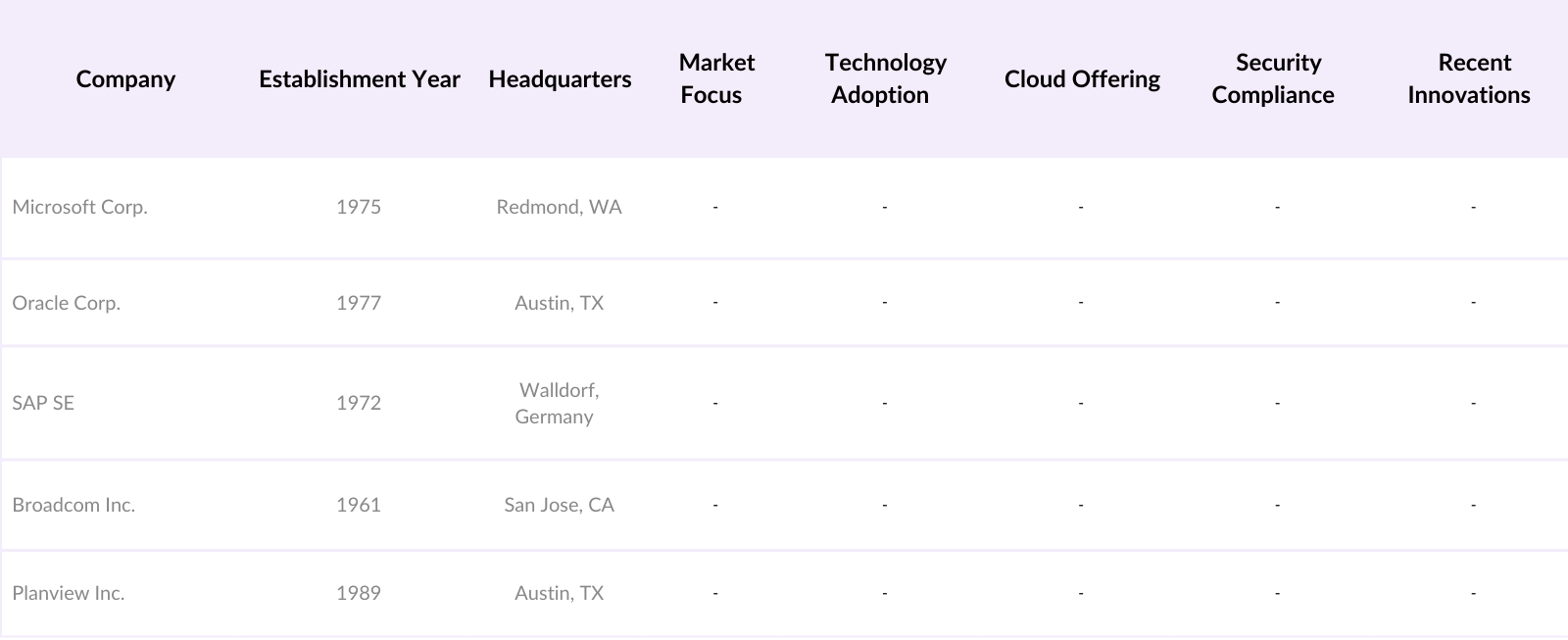
Task: Click the 1975 establishment year cell
Action: pyautogui.click(x=359, y=207)
